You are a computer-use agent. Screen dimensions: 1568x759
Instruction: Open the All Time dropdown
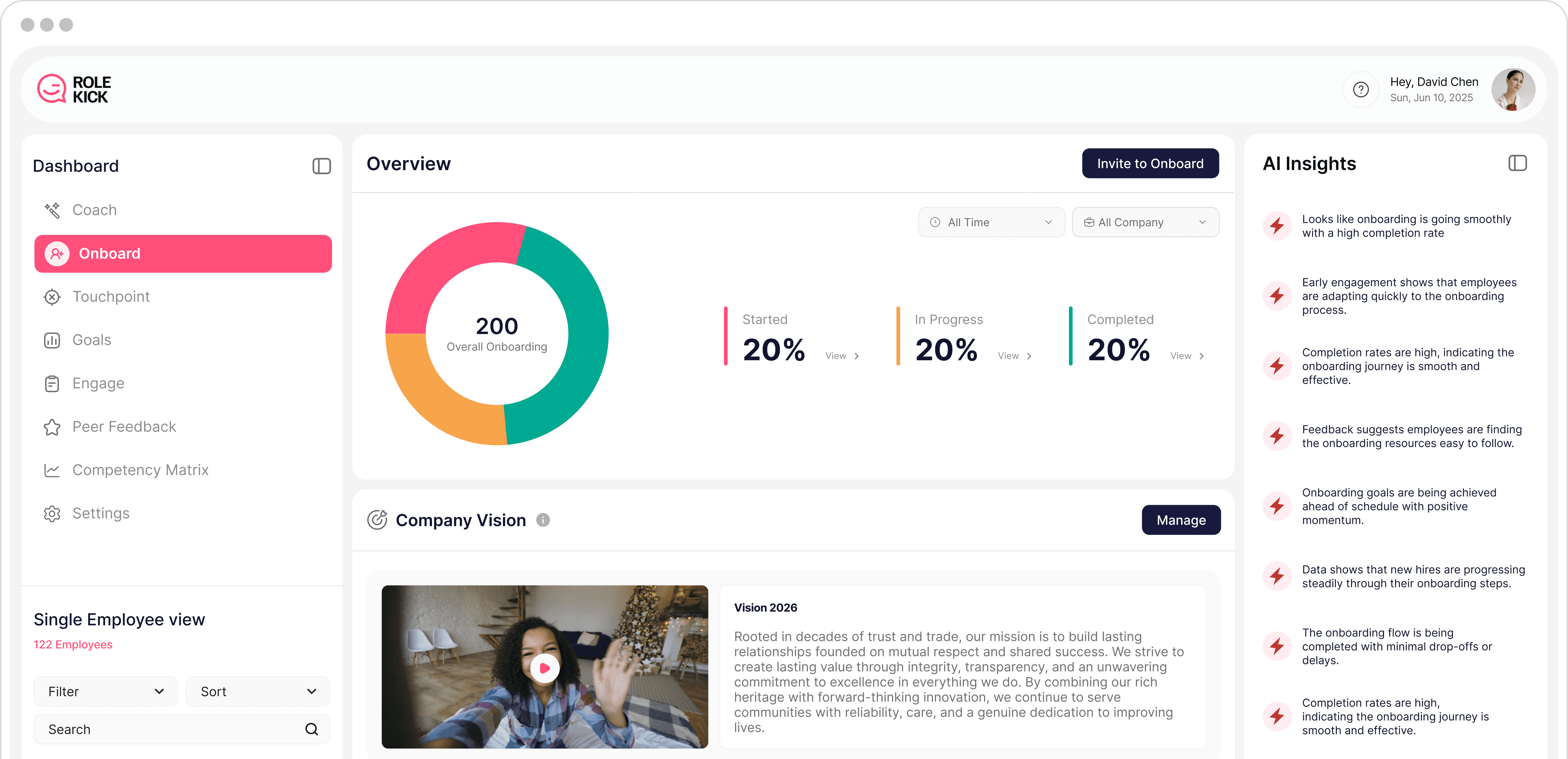click(x=991, y=222)
